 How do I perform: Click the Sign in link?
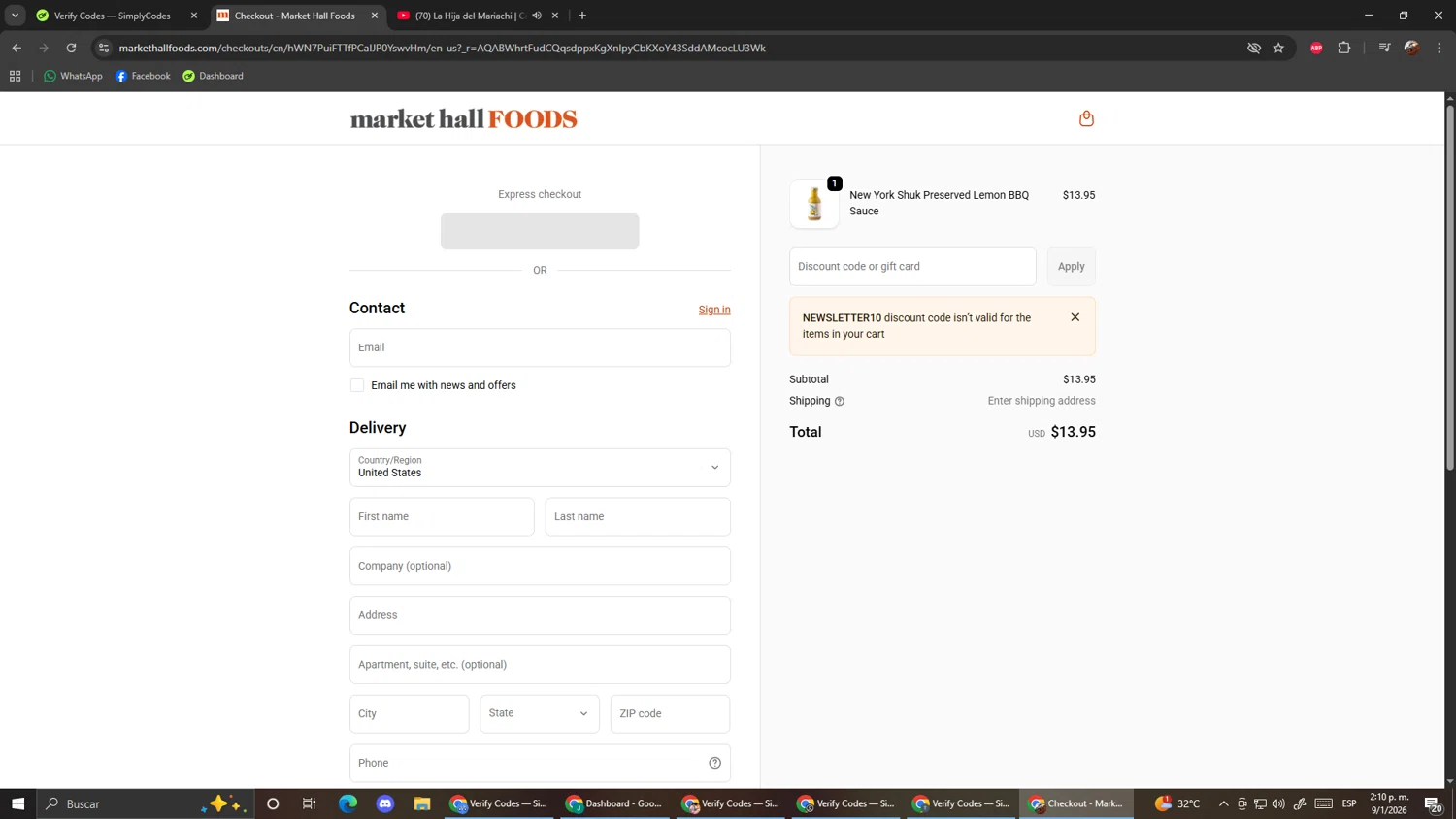[714, 310]
